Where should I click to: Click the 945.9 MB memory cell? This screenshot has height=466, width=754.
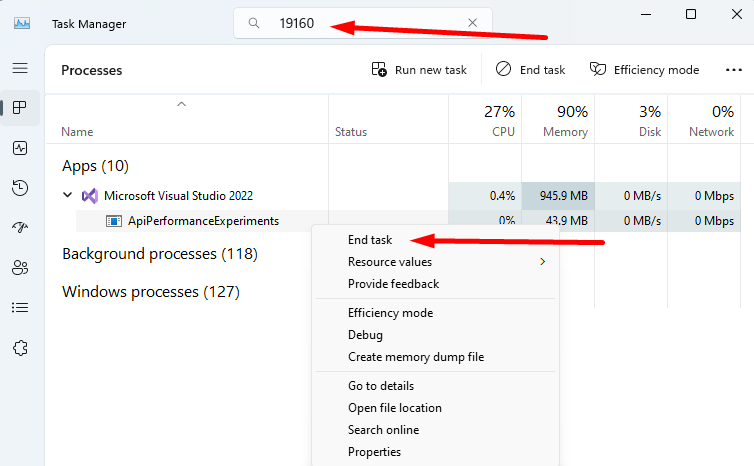click(558, 196)
